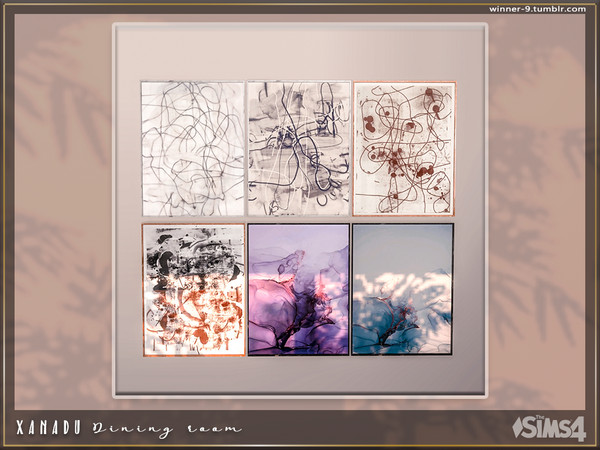Pick the black and orange splatter painting
Image resolution: width=600 pixels, height=450 pixels.
pos(194,290)
